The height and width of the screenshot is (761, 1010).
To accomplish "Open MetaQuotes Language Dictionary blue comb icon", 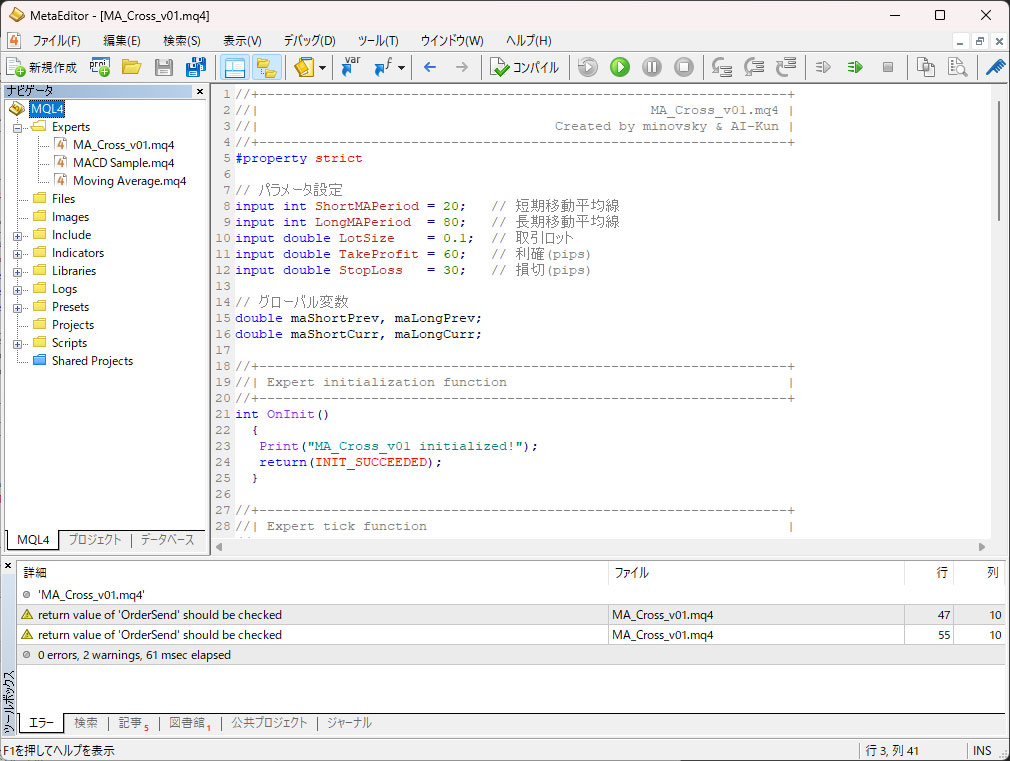I will [995, 67].
